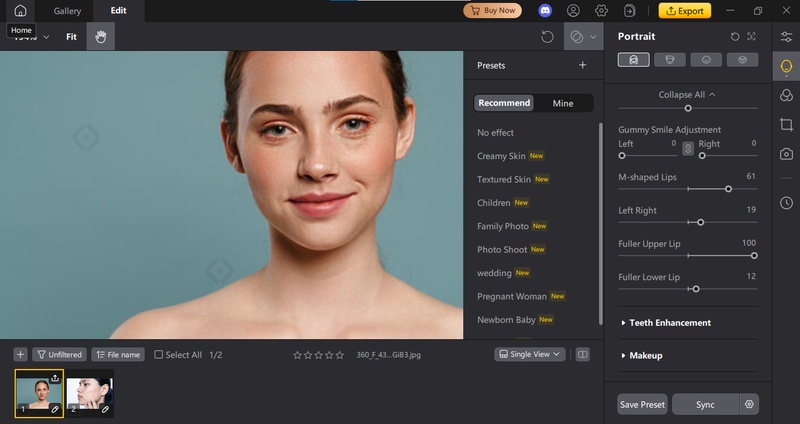Click the M-shaped Lips slider handle
The image size is (800, 424).
728,188
